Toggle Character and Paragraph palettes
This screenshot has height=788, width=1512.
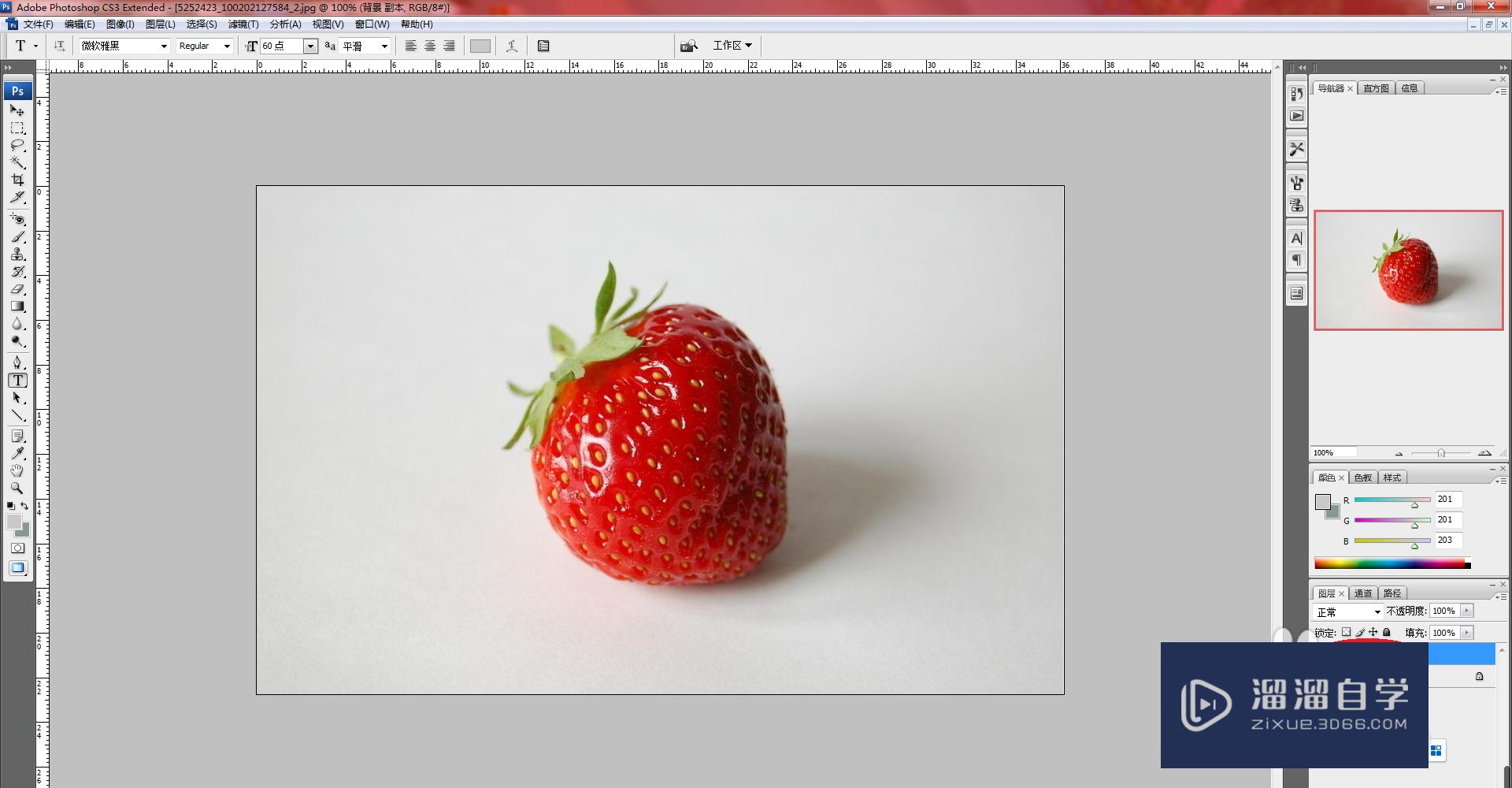tap(543, 46)
